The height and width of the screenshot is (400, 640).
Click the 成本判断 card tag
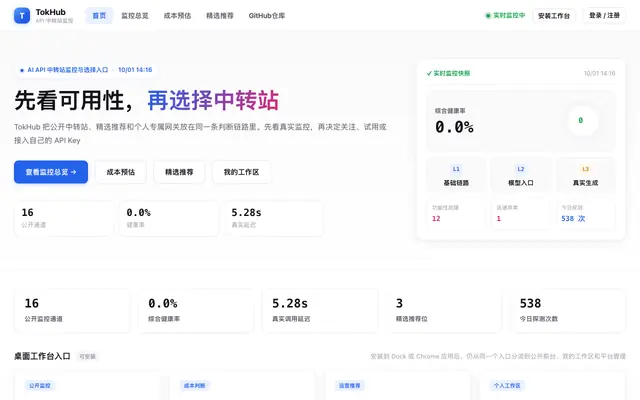pos(194,385)
